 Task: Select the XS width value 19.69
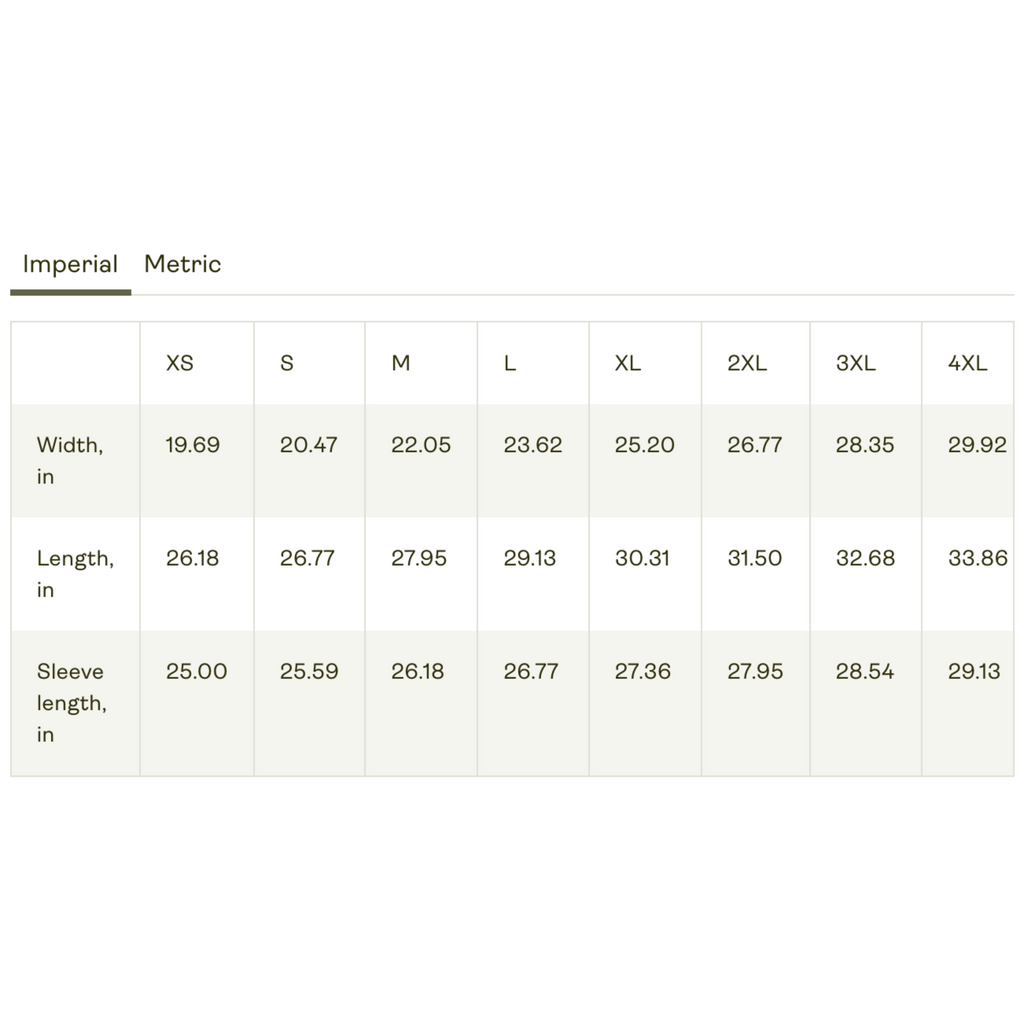click(x=193, y=445)
